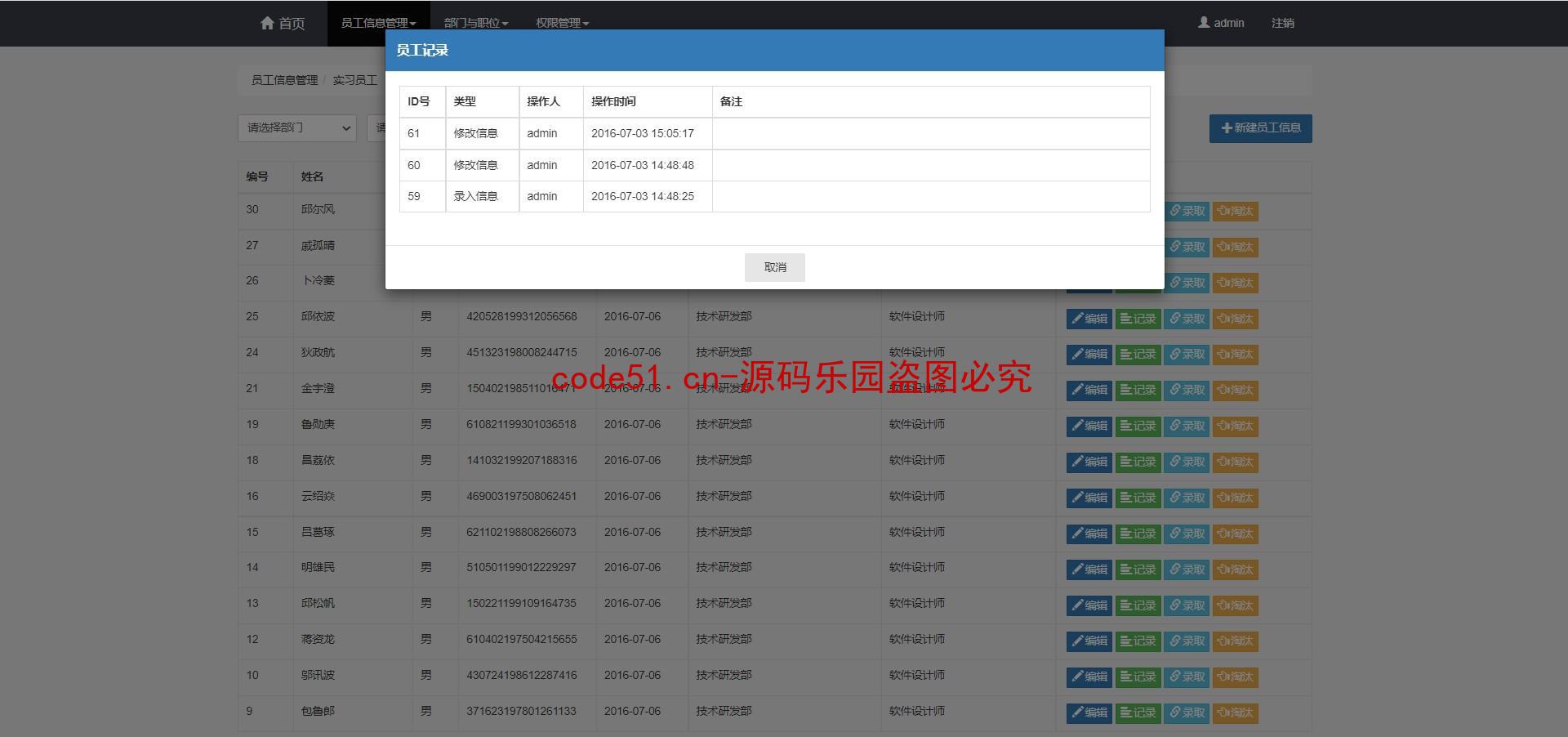Edit employee 昌荔依 with 编辑
Screen dimensions: 1568x737
1089,462
